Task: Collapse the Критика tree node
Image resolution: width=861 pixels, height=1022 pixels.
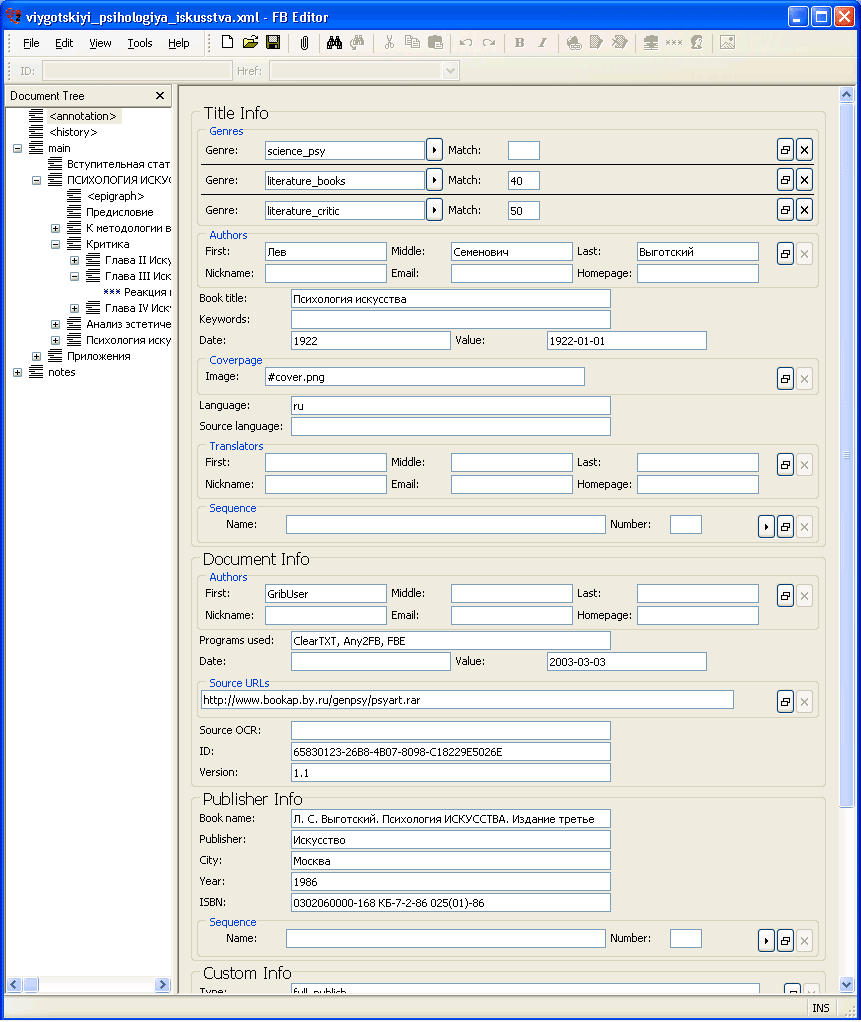Action: [x=55, y=244]
